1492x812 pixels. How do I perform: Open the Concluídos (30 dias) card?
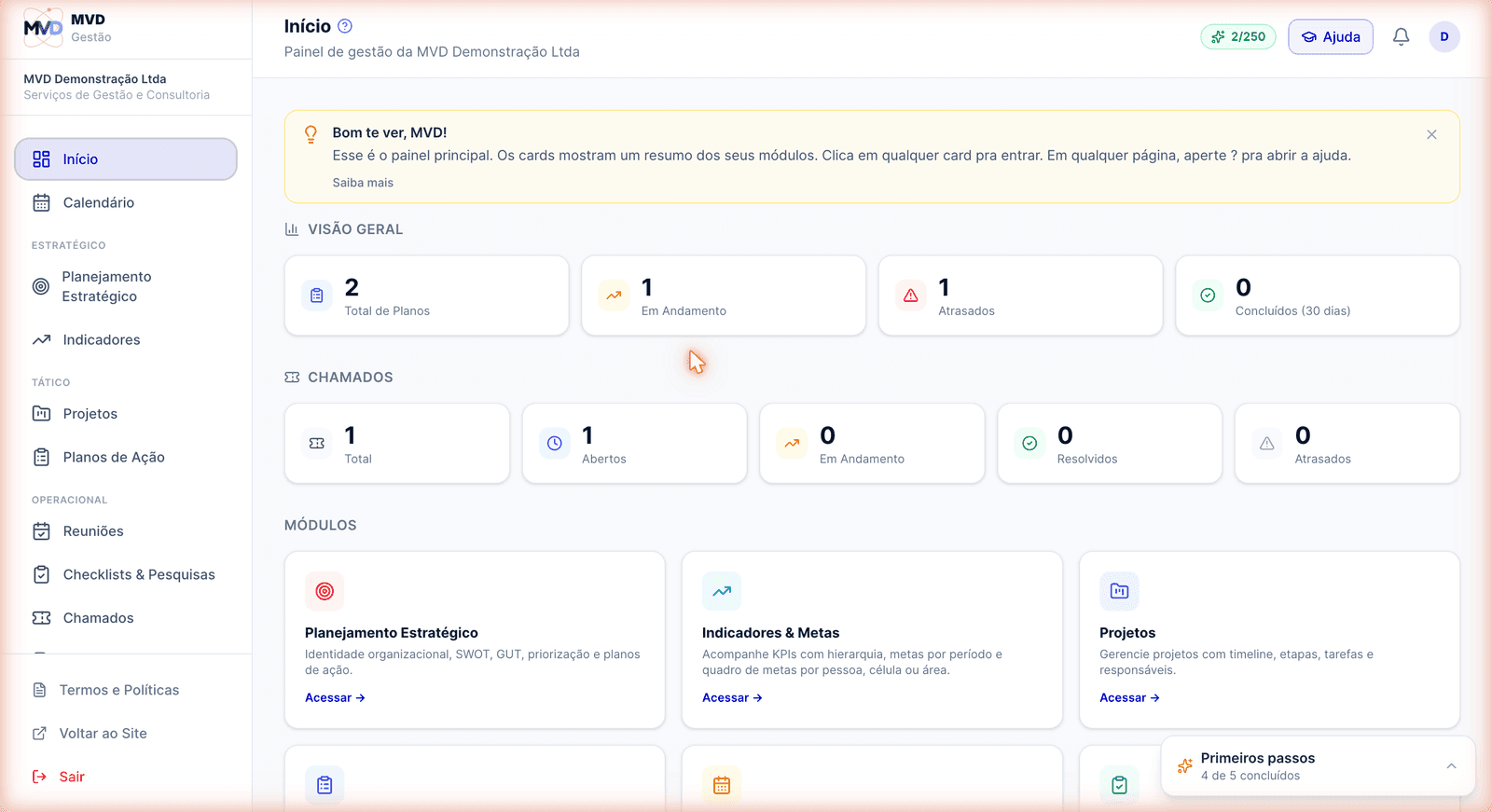point(1318,296)
